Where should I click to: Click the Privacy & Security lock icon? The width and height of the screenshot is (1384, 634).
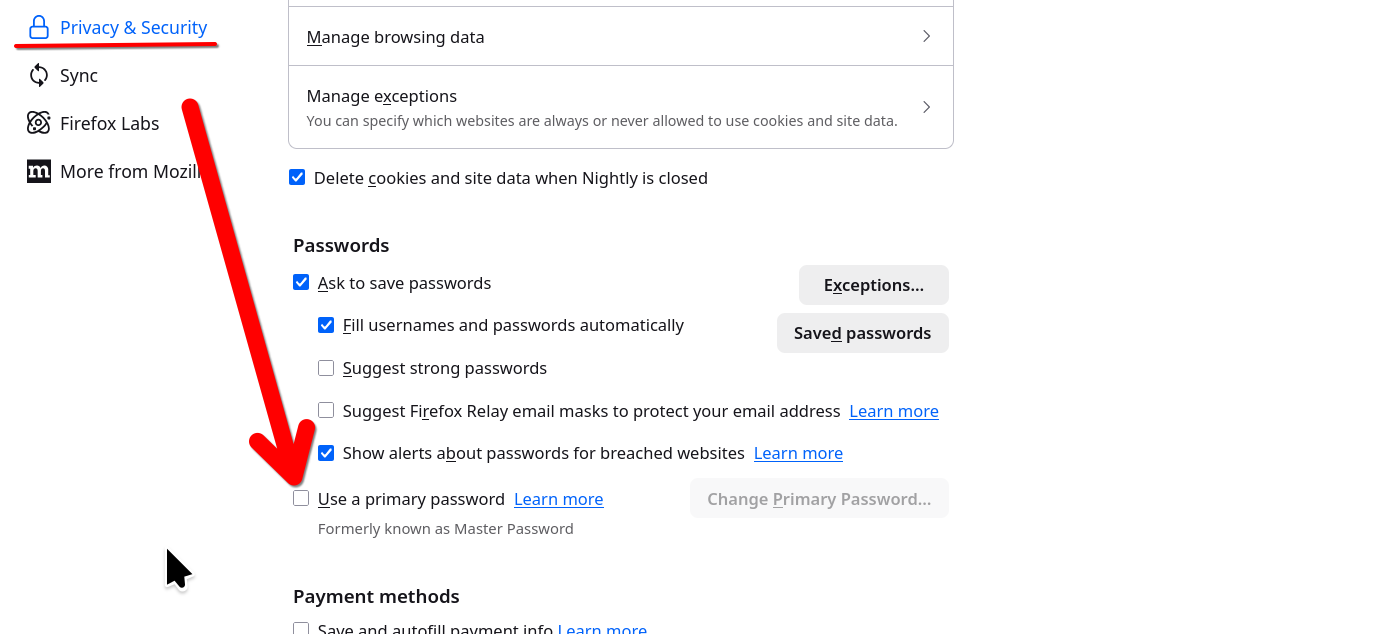click(39, 28)
